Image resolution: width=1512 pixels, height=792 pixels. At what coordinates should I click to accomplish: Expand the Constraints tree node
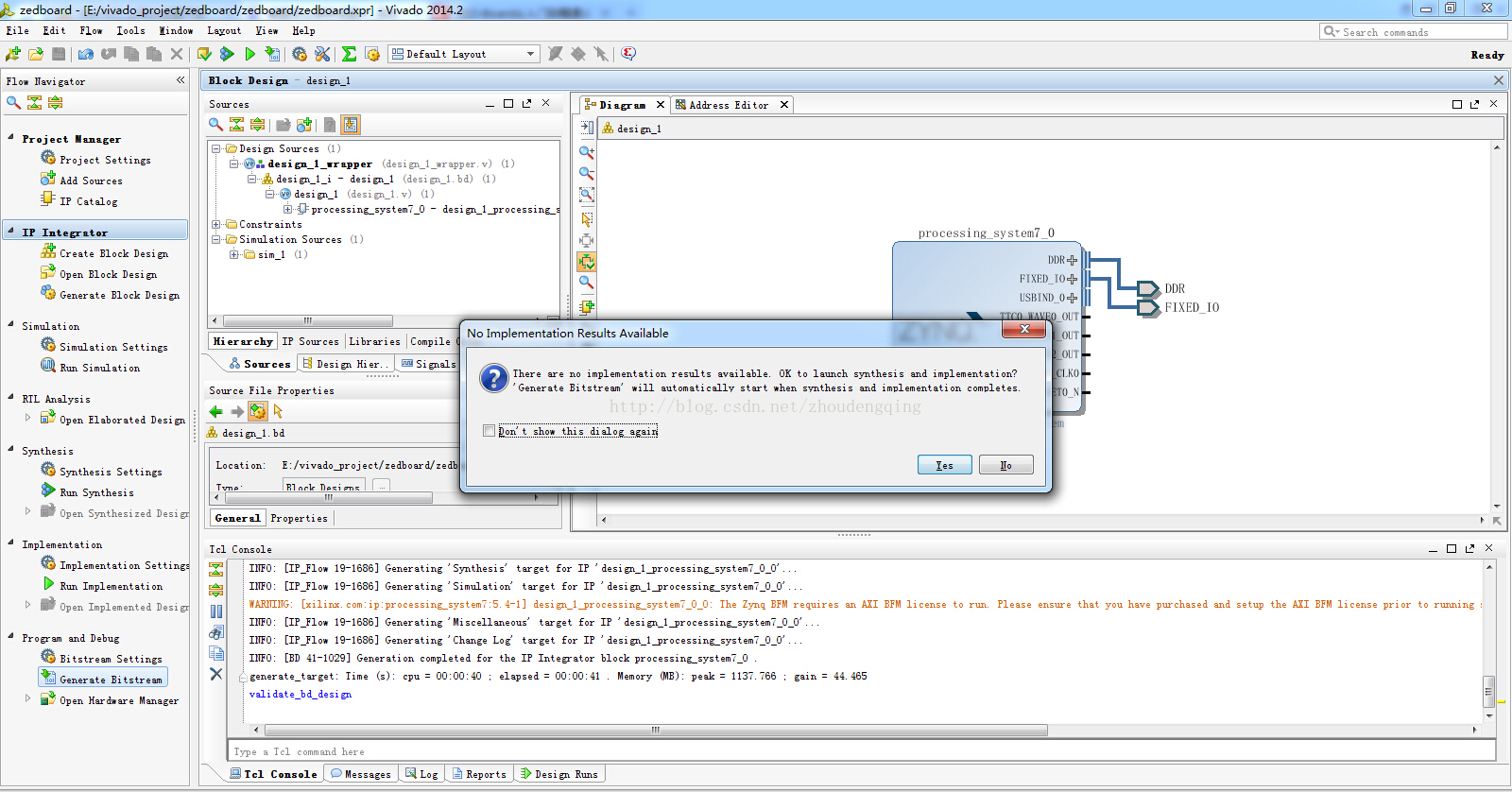pos(216,224)
